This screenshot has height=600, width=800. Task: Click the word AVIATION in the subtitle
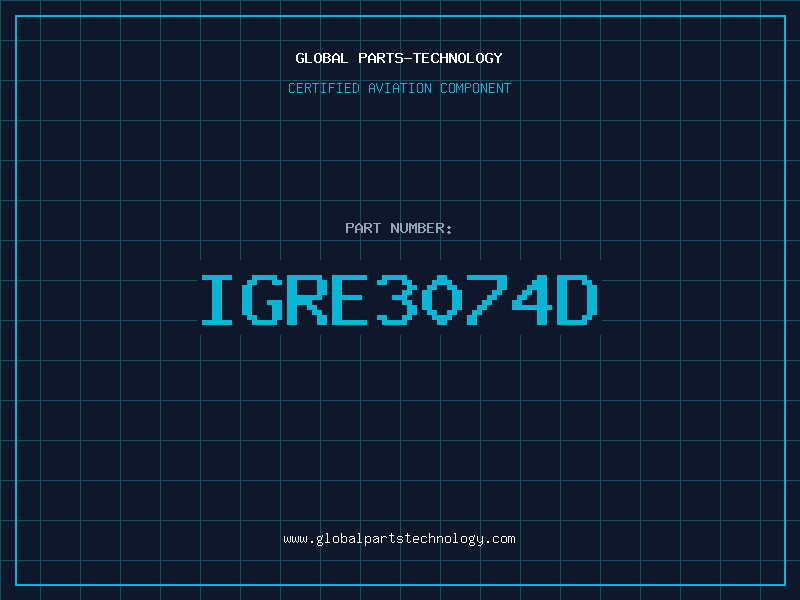pos(397,88)
